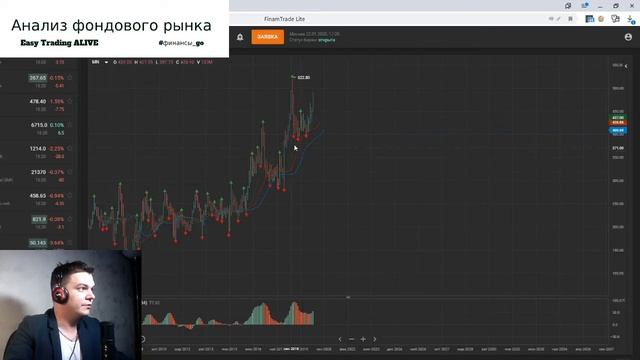Click the orange ЗАЯВКА order button

coord(268,37)
